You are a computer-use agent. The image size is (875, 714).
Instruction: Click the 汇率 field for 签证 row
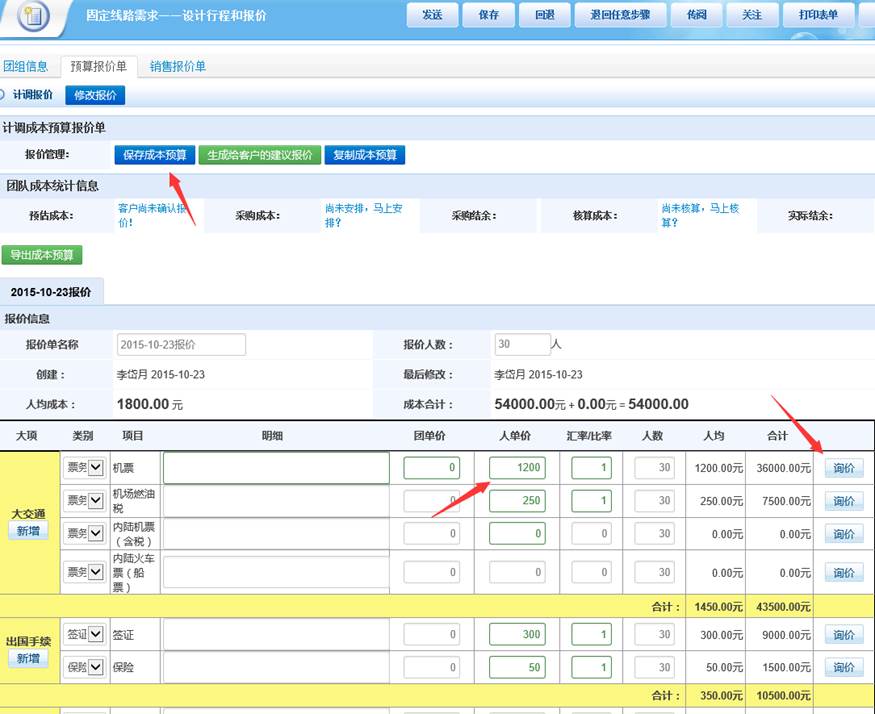point(591,634)
